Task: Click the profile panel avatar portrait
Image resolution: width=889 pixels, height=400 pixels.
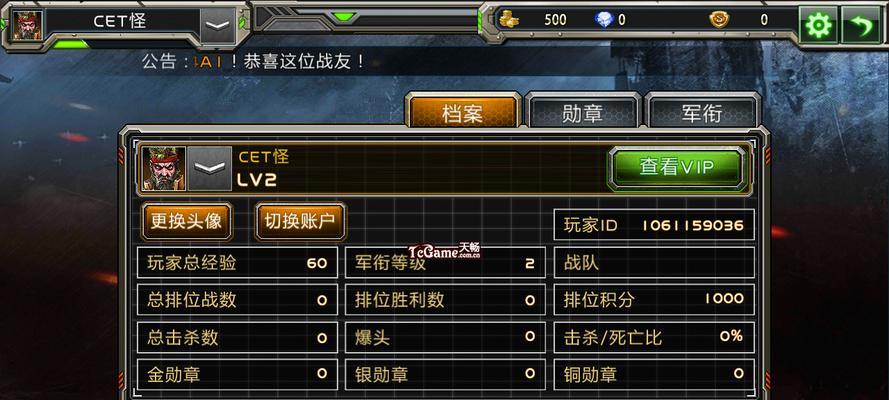Action: [164, 168]
